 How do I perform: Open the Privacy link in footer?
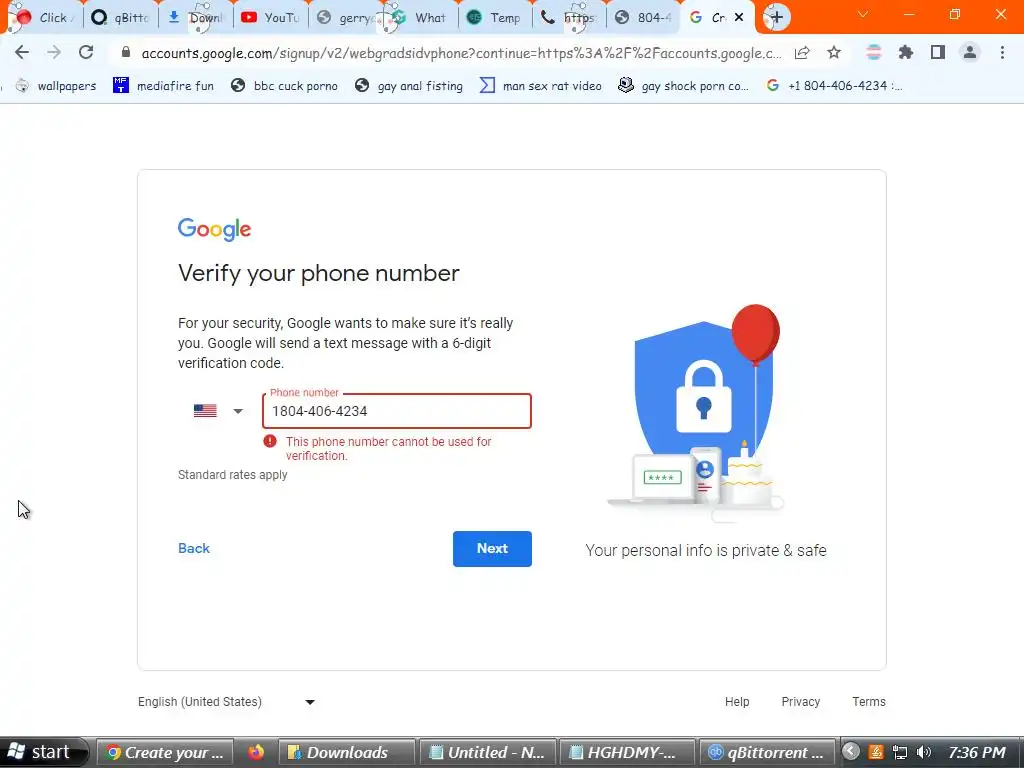pos(801,701)
